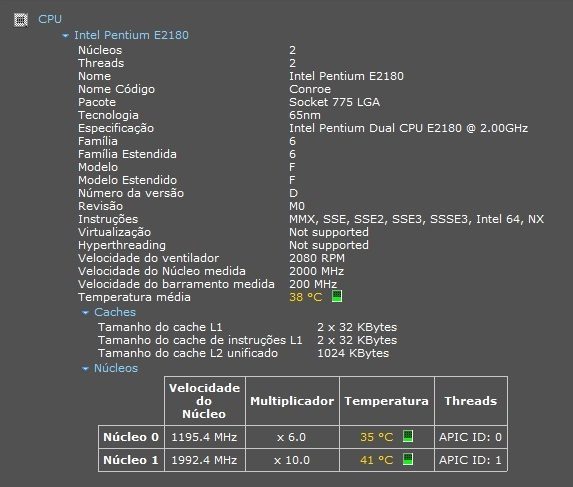Click the 35 °C temperature for Núcleo 0
This screenshot has width=573, height=487.
[x=377, y=437]
